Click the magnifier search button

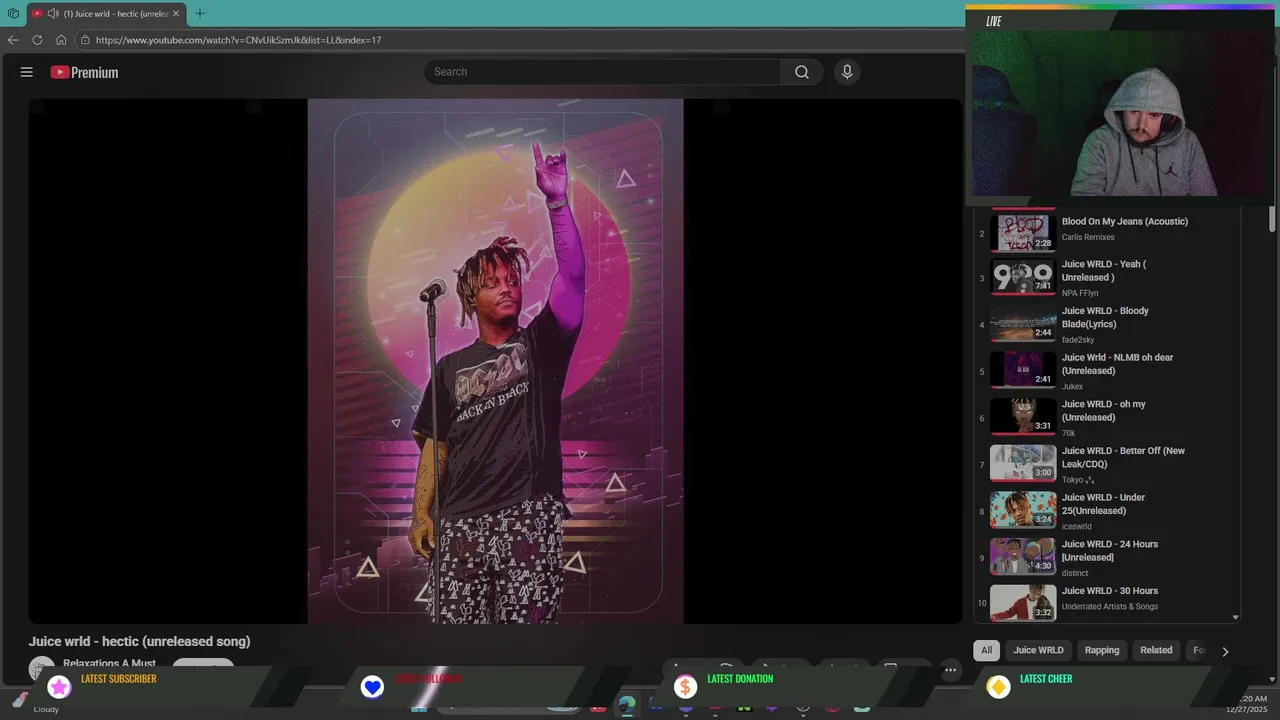(802, 72)
